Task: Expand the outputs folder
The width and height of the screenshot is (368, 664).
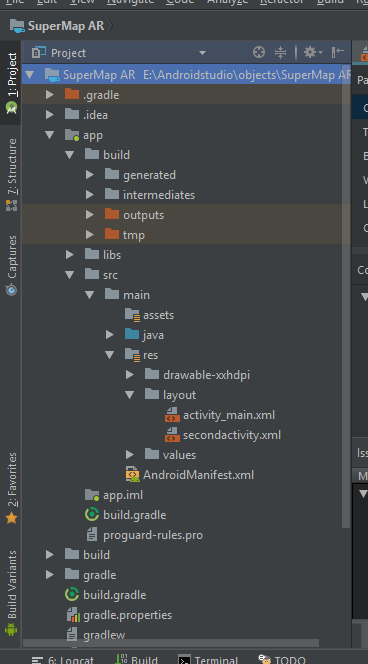Action: pyautogui.click(x=89, y=215)
